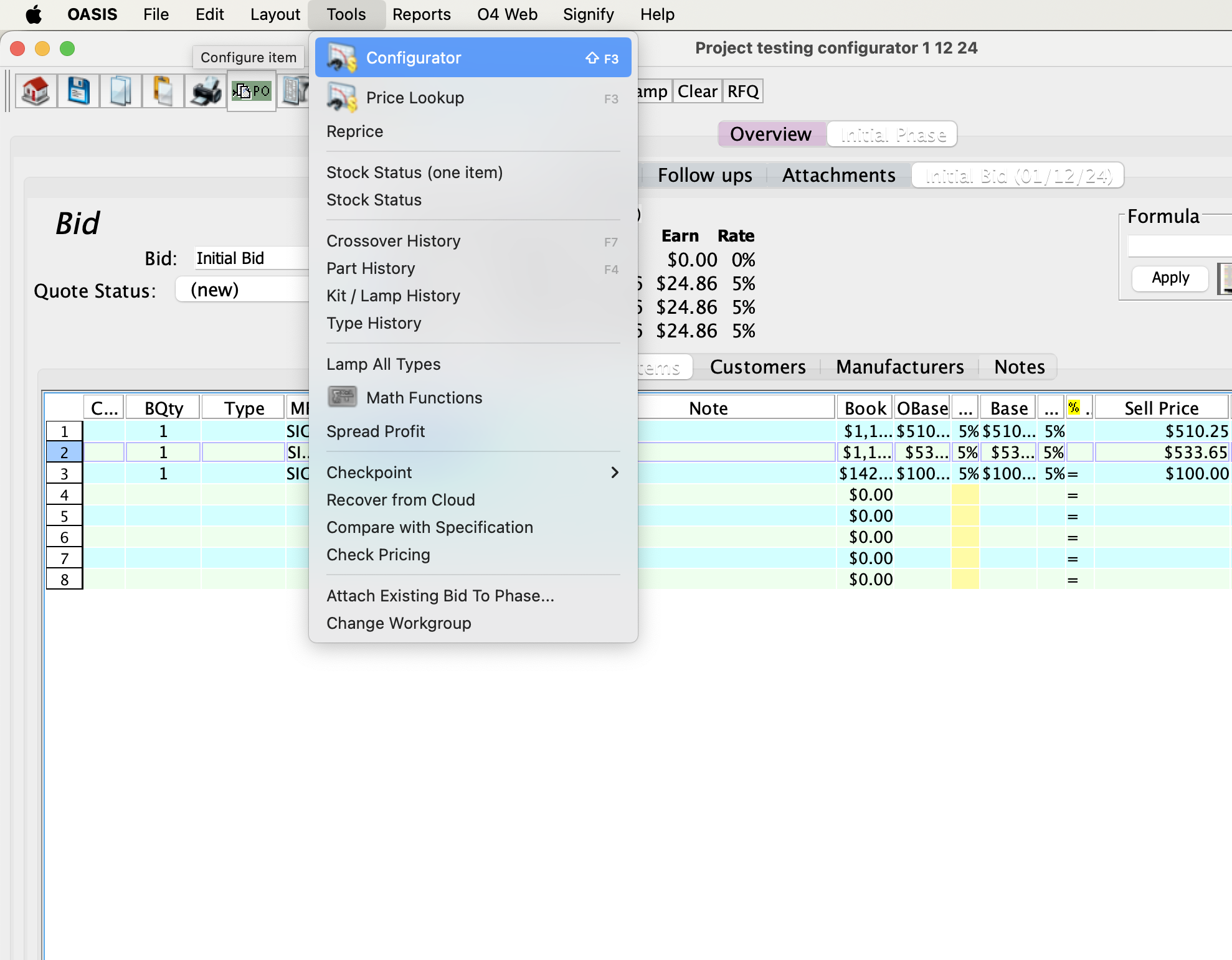Select row 3 header in grid
Screen dimensions: 1232x960
(x=64, y=474)
